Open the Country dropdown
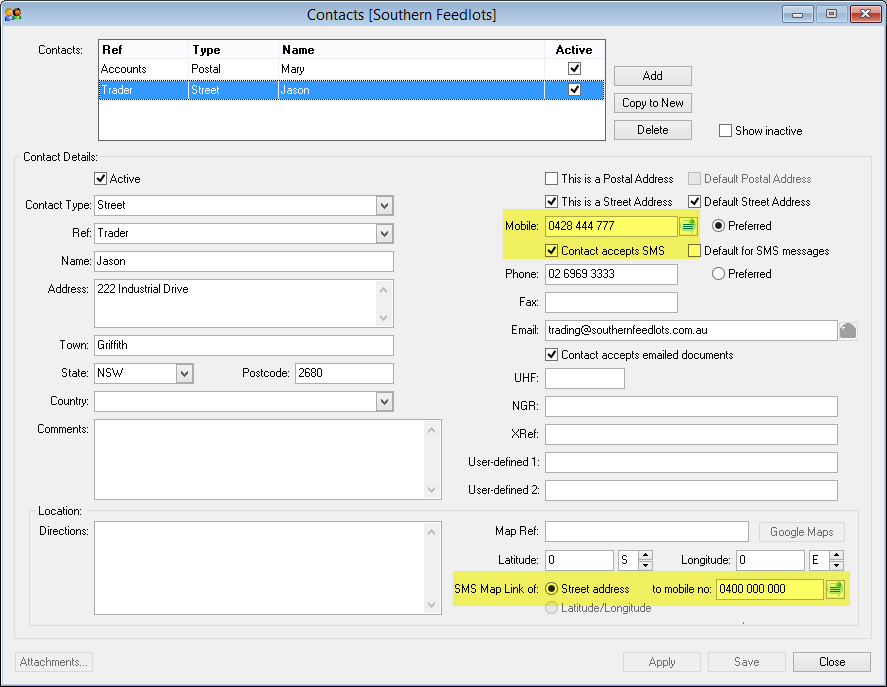The width and height of the screenshot is (887, 687). click(384, 401)
